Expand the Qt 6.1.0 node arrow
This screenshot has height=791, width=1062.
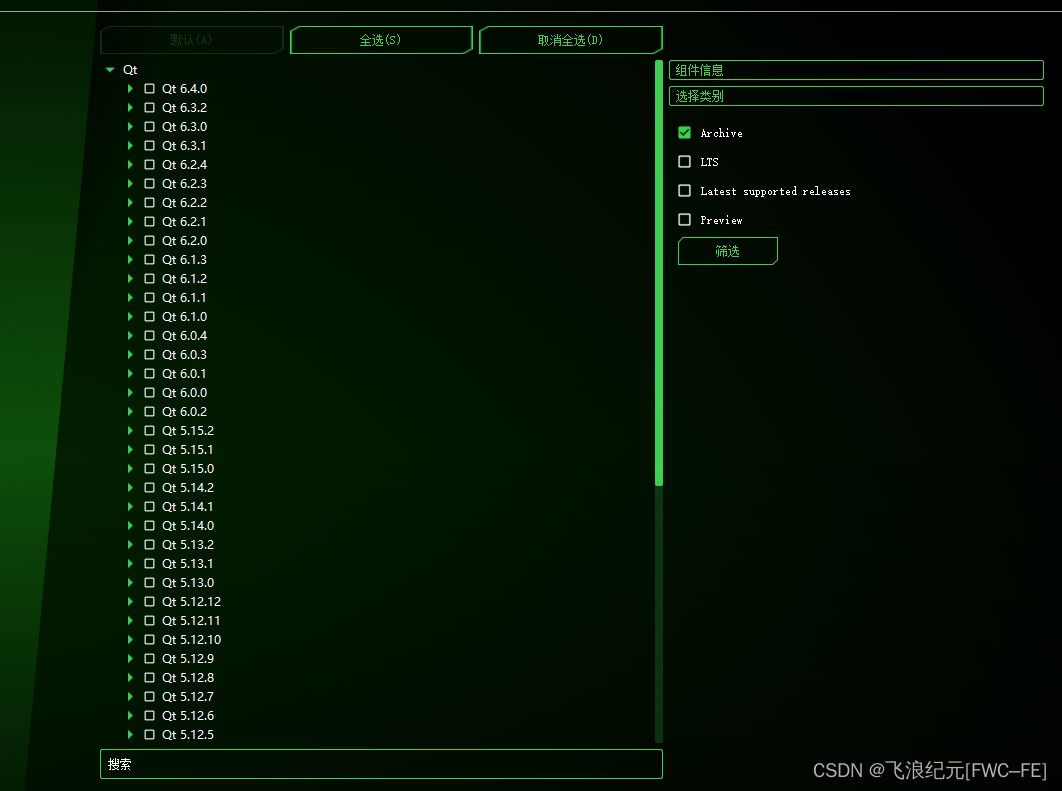(x=130, y=316)
